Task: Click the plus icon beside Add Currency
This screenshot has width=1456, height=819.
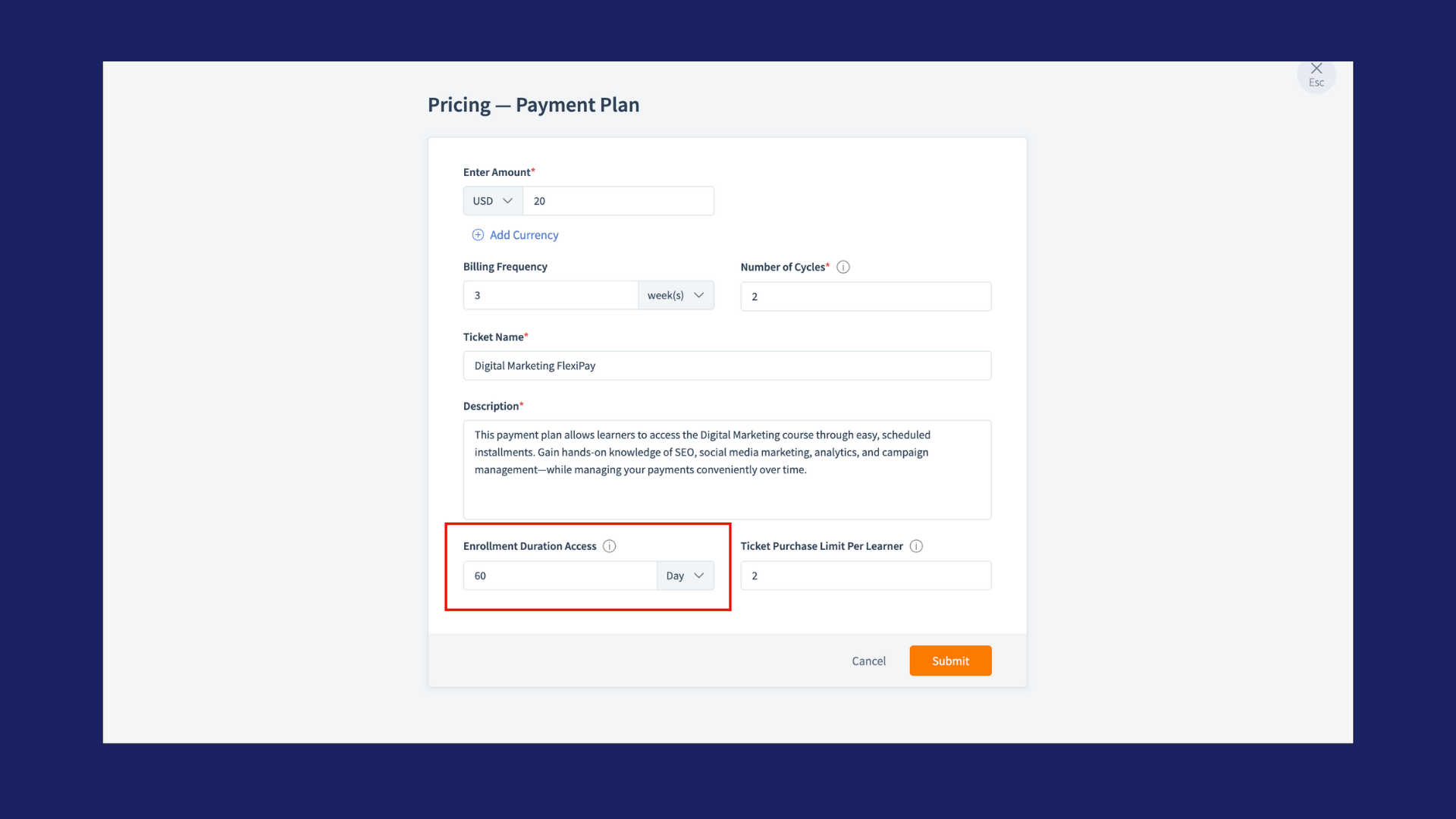Action: (x=478, y=235)
